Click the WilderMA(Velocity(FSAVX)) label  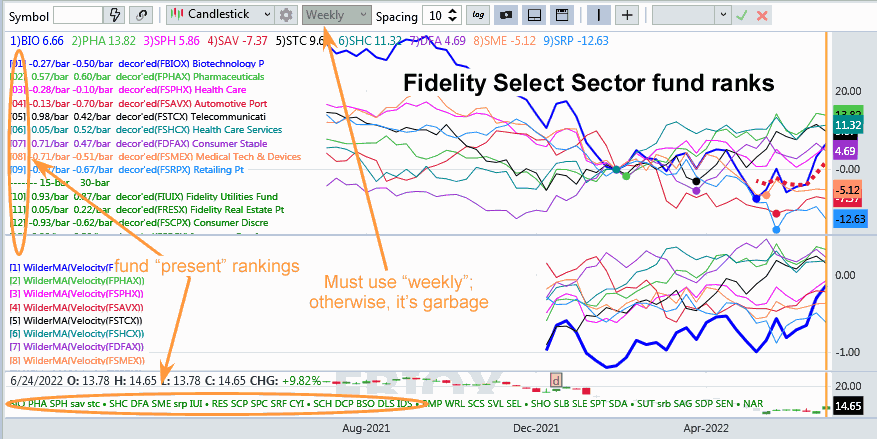pos(77,307)
